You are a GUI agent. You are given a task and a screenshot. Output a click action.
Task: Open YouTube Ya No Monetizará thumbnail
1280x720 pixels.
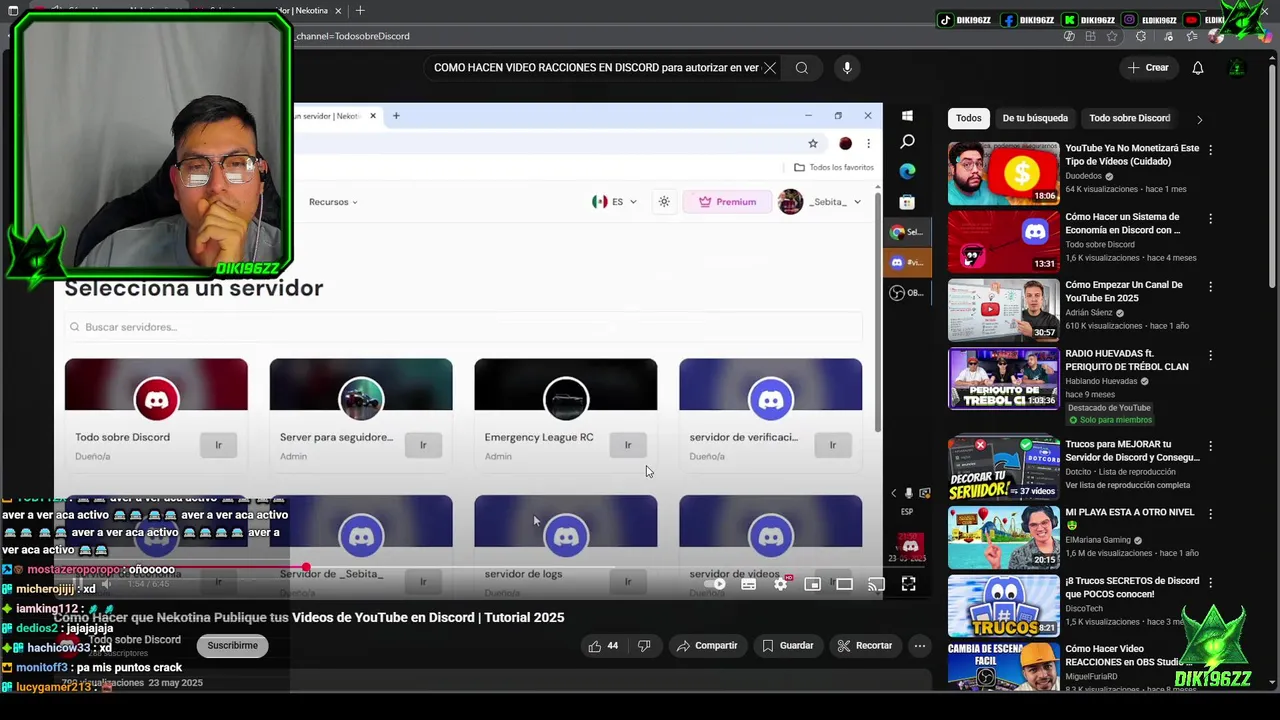[x=1003, y=173]
